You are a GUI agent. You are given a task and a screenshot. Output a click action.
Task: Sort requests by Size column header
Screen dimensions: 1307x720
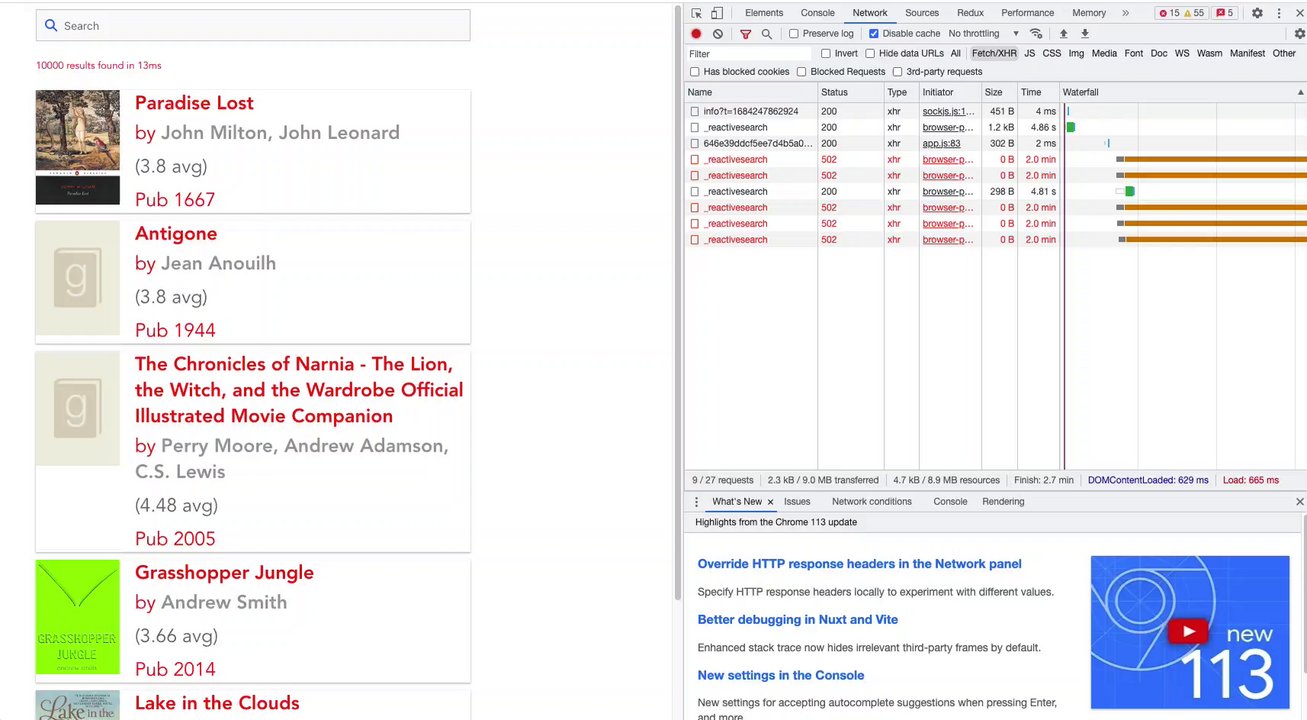999,92
